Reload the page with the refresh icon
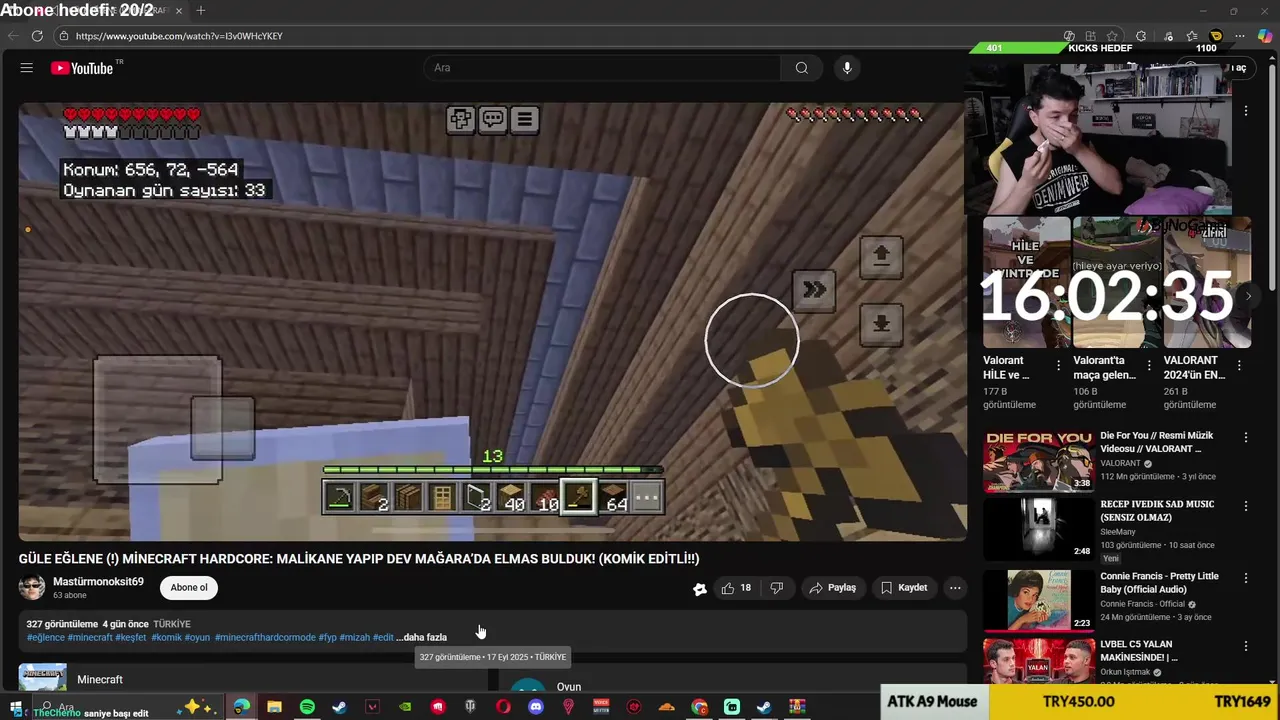Screen dimensions: 1280x720 (x=37, y=36)
